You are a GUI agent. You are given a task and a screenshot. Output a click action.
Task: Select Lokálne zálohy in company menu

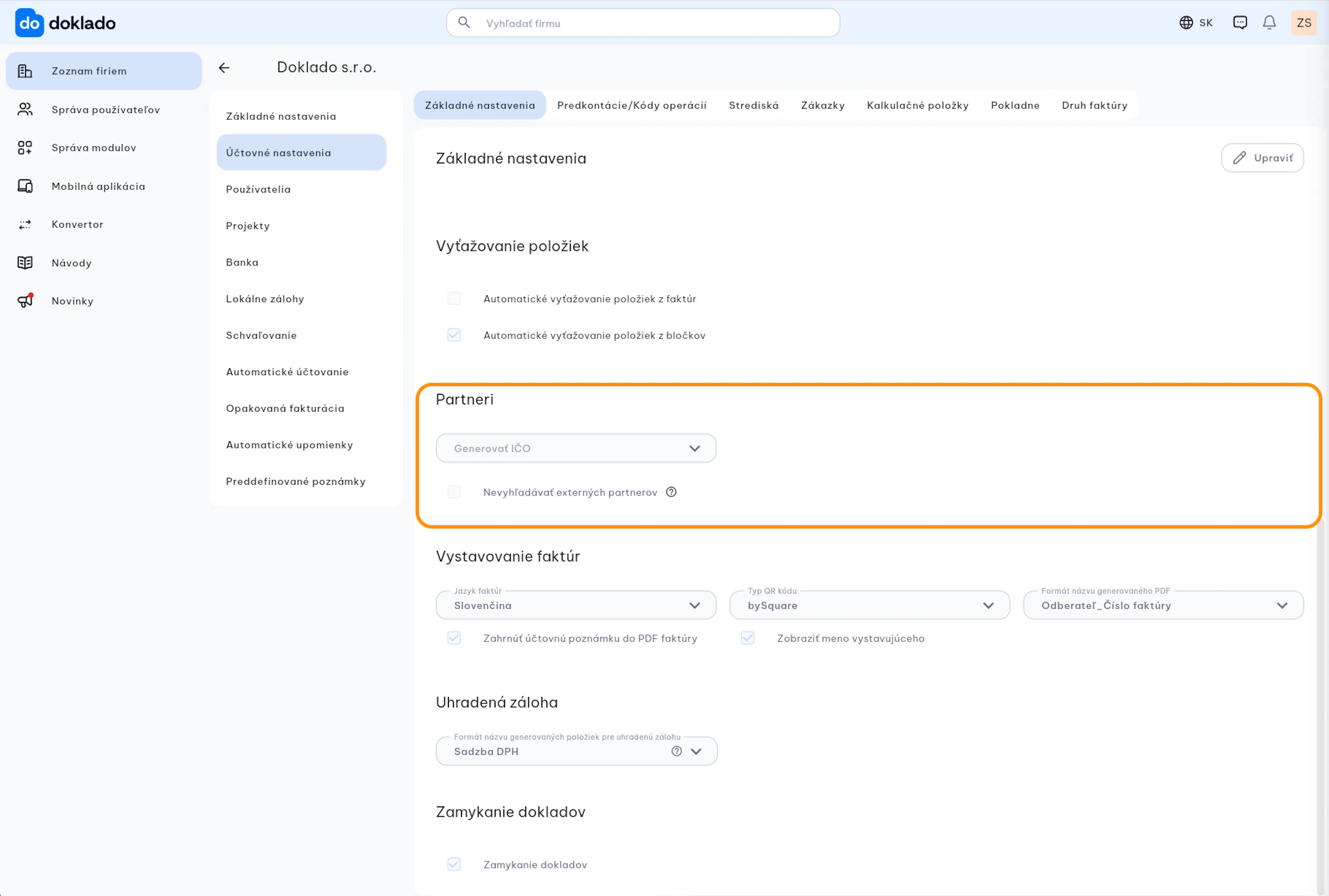[x=302, y=299]
